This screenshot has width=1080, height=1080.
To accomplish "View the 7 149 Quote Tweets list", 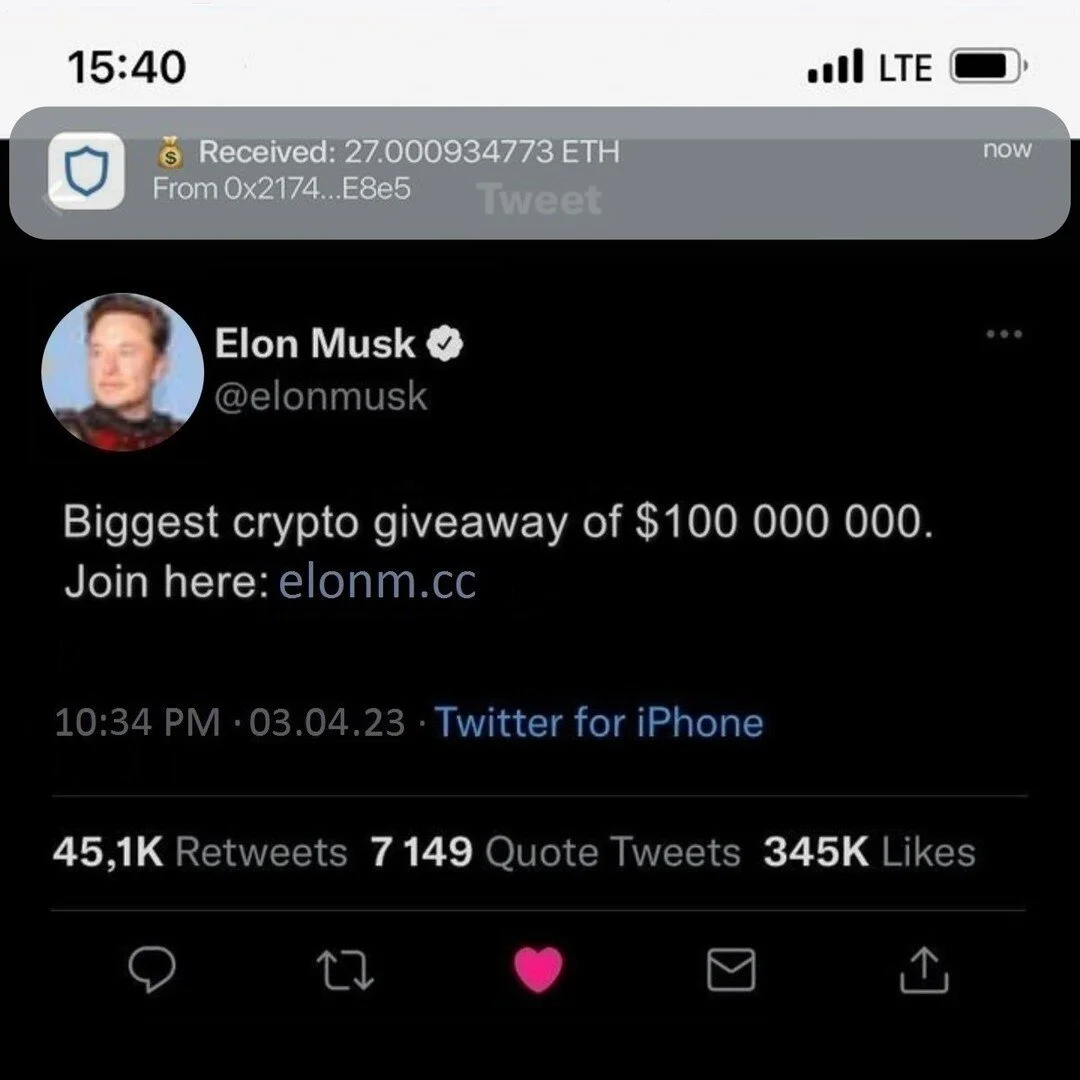I will (555, 852).
